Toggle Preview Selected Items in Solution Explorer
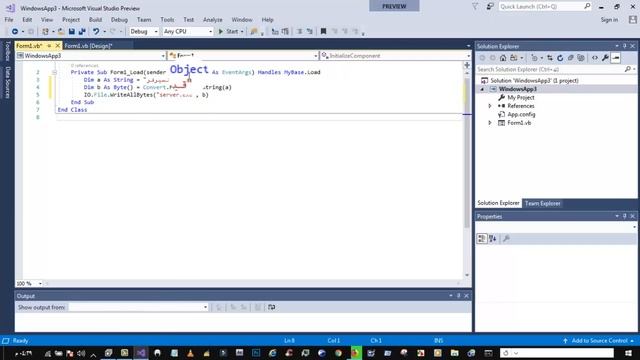Screen dimensions: 640x360 (x=616, y=58)
